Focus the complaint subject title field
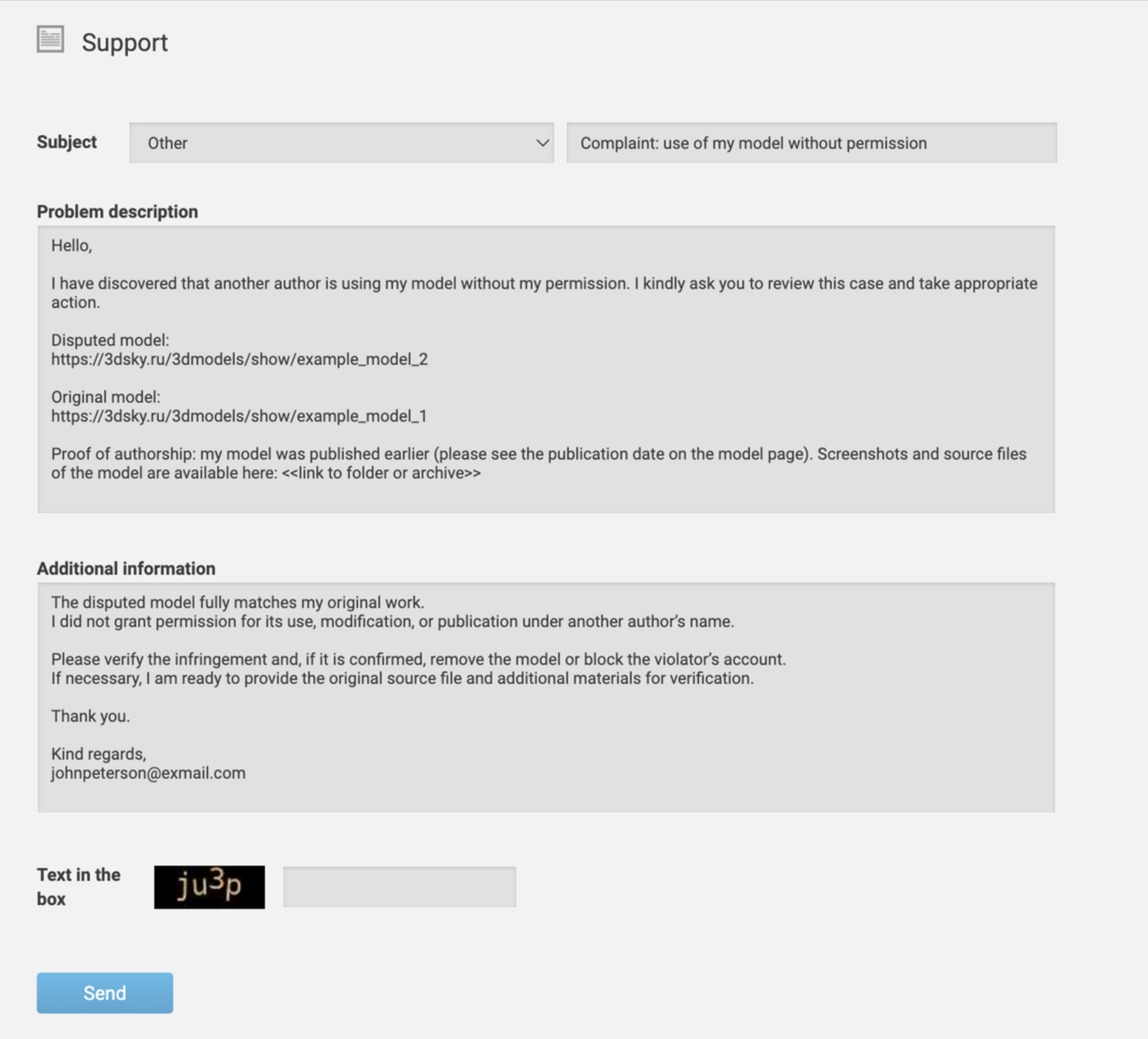 (811, 143)
